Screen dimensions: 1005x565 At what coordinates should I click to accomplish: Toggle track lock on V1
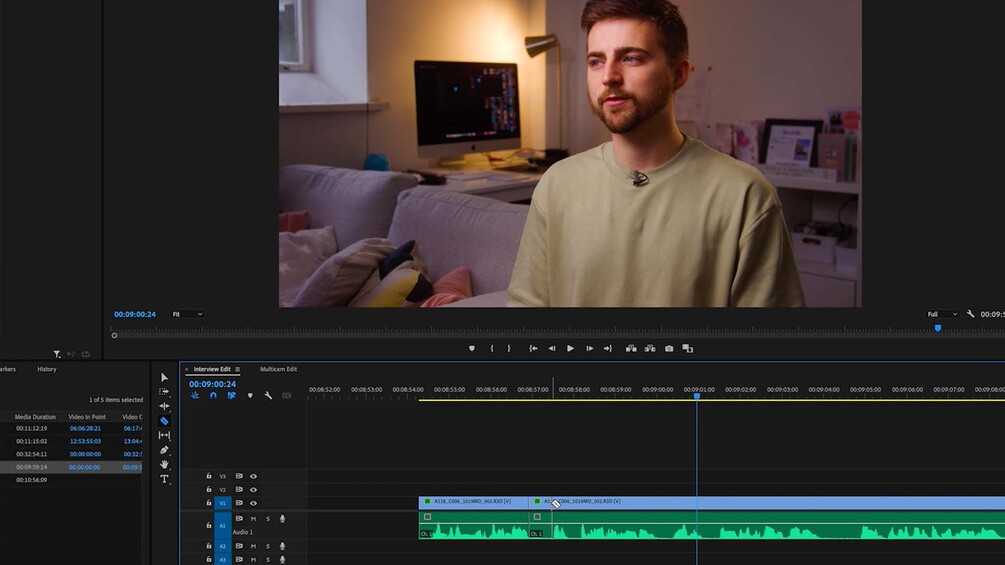(x=209, y=503)
